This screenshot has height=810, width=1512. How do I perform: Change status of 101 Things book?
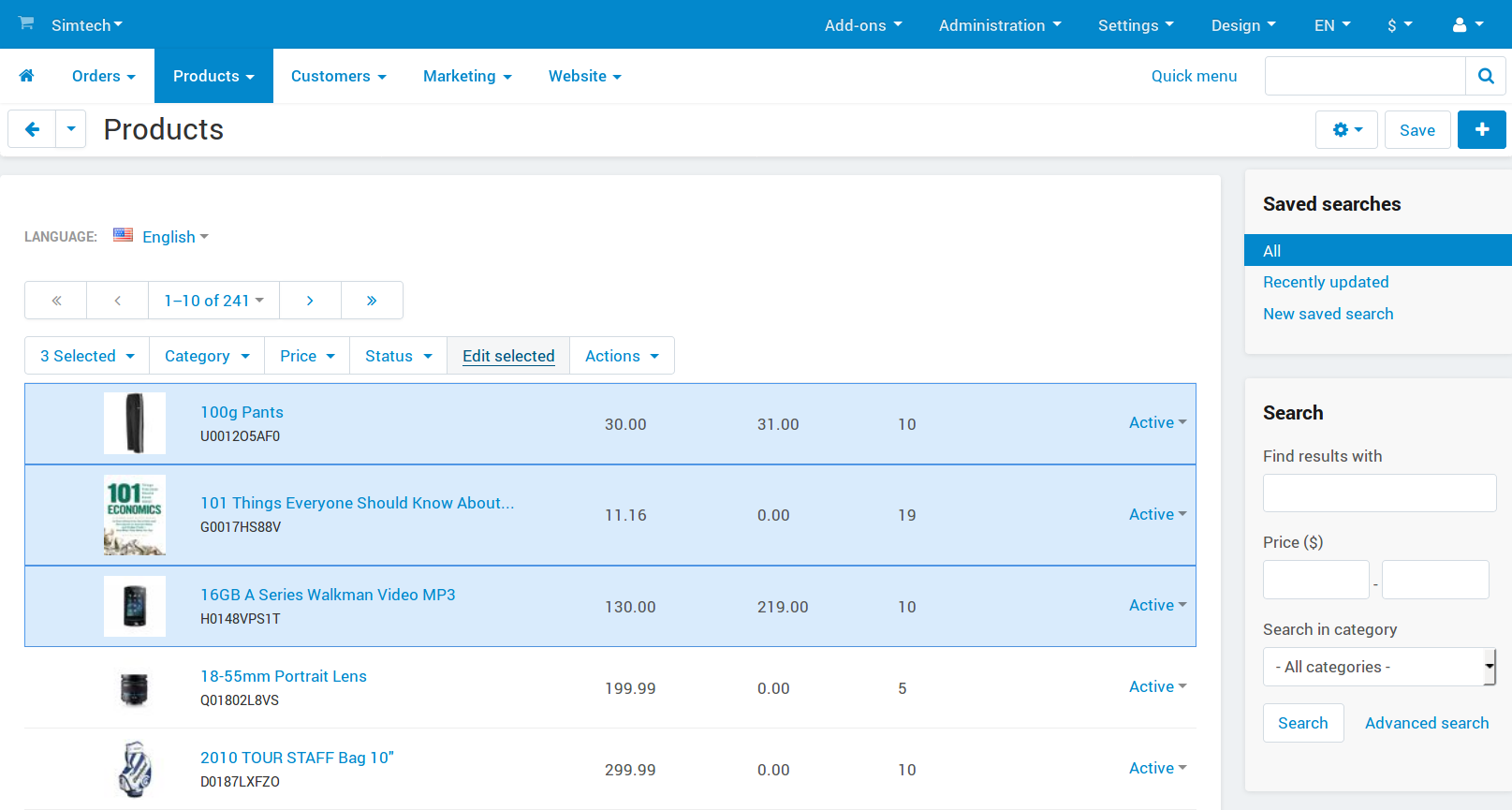click(1157, 514)
